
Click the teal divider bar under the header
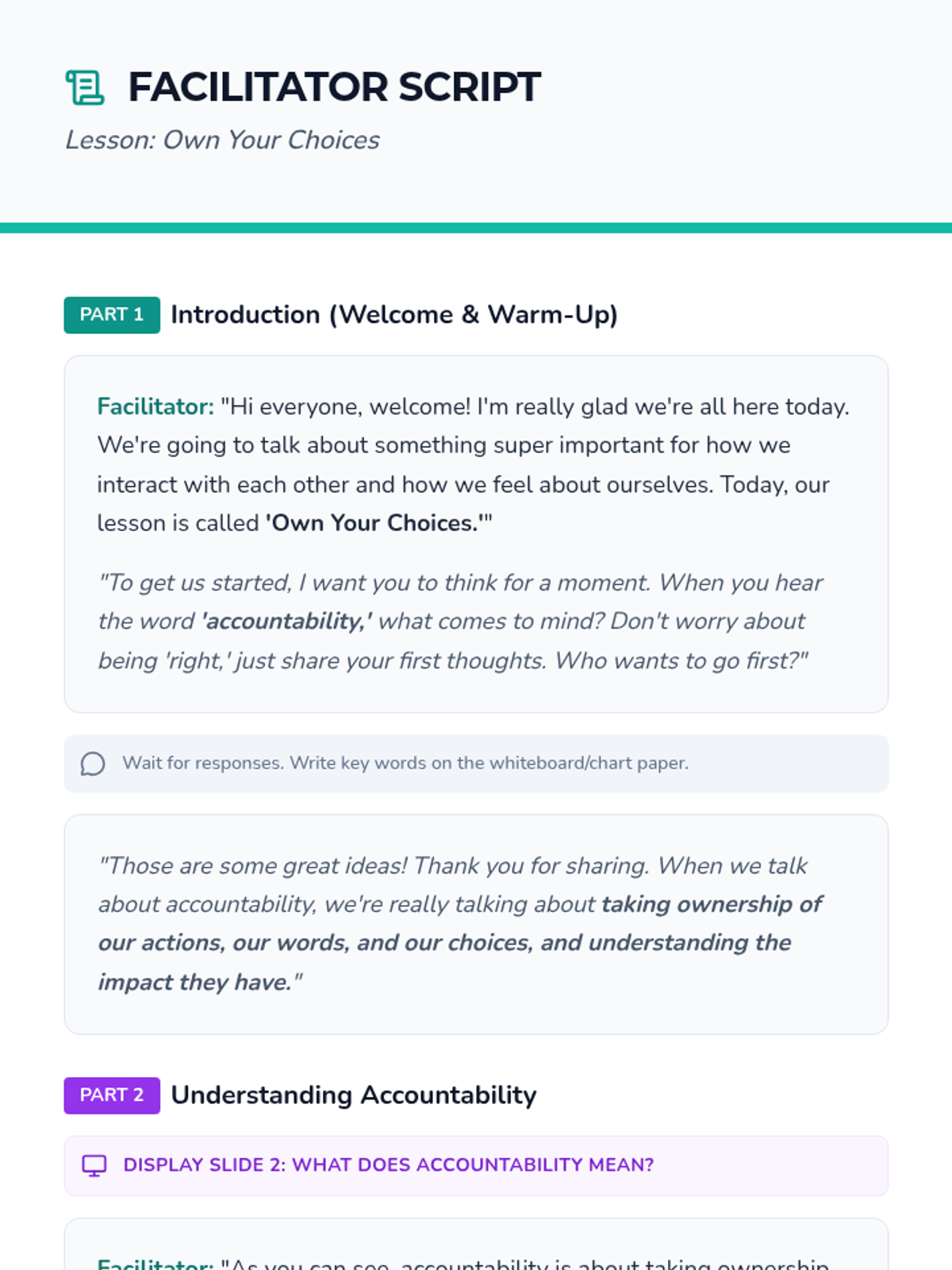[x=476, y=228]
